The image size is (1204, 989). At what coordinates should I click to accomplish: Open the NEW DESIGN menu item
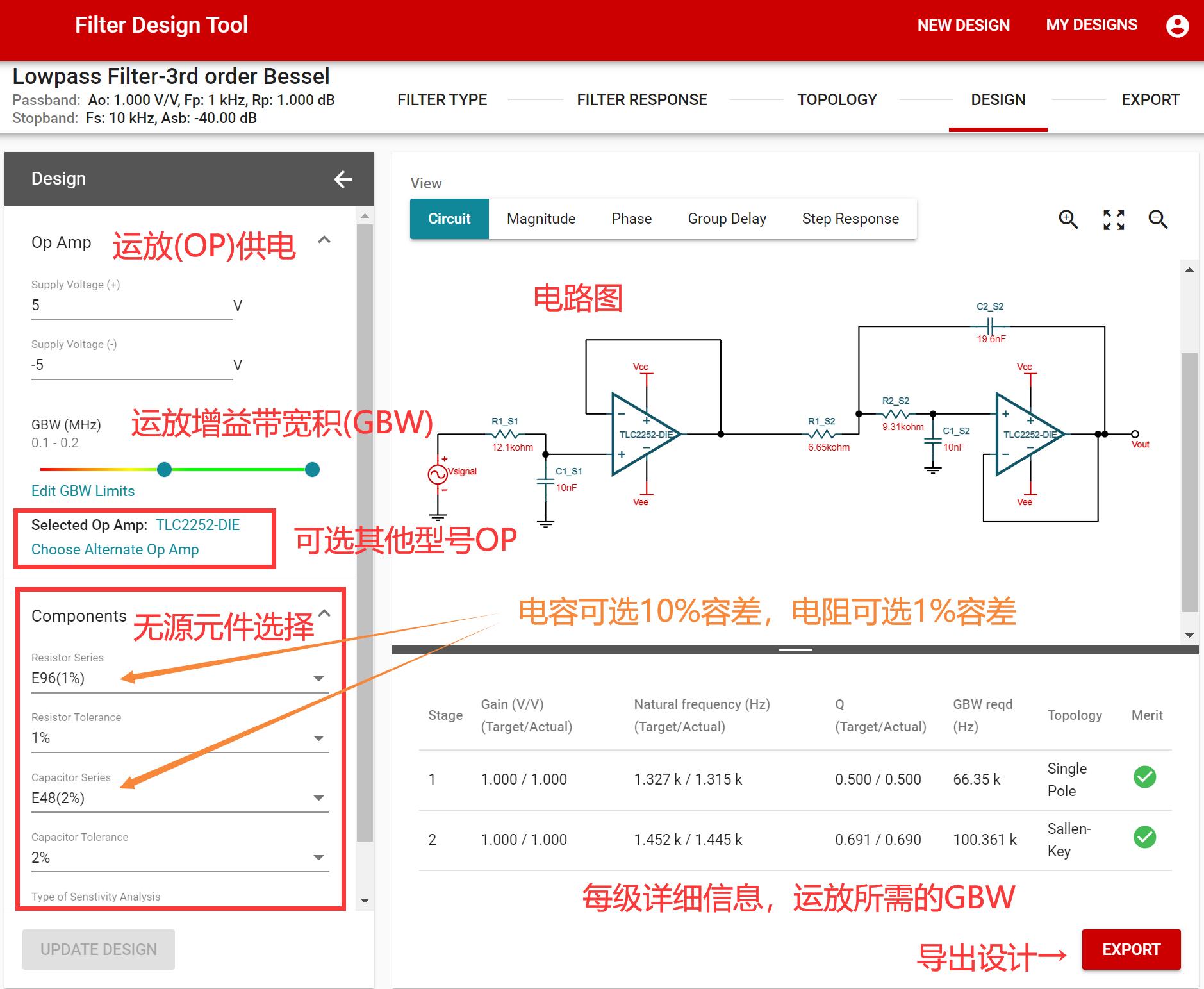pyautogui.click(x=963, y=26)
